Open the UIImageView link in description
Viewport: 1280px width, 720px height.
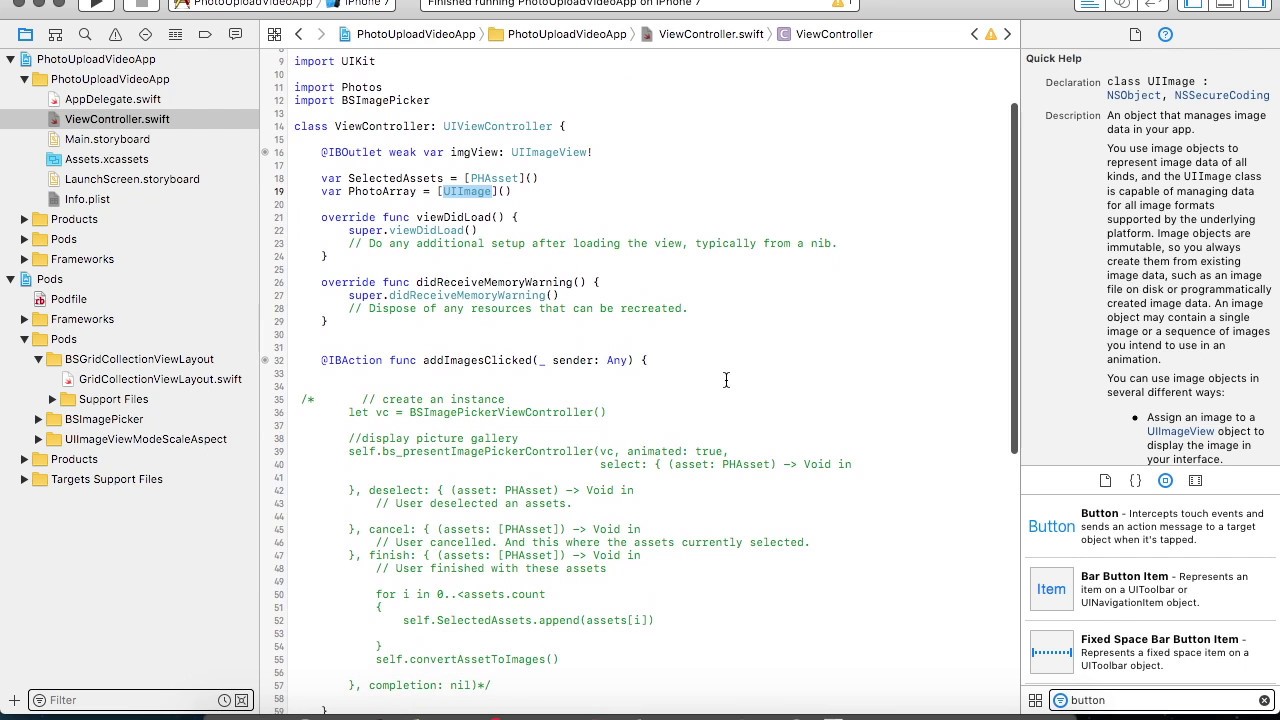pyautogui.click(x=1181, y=431)
